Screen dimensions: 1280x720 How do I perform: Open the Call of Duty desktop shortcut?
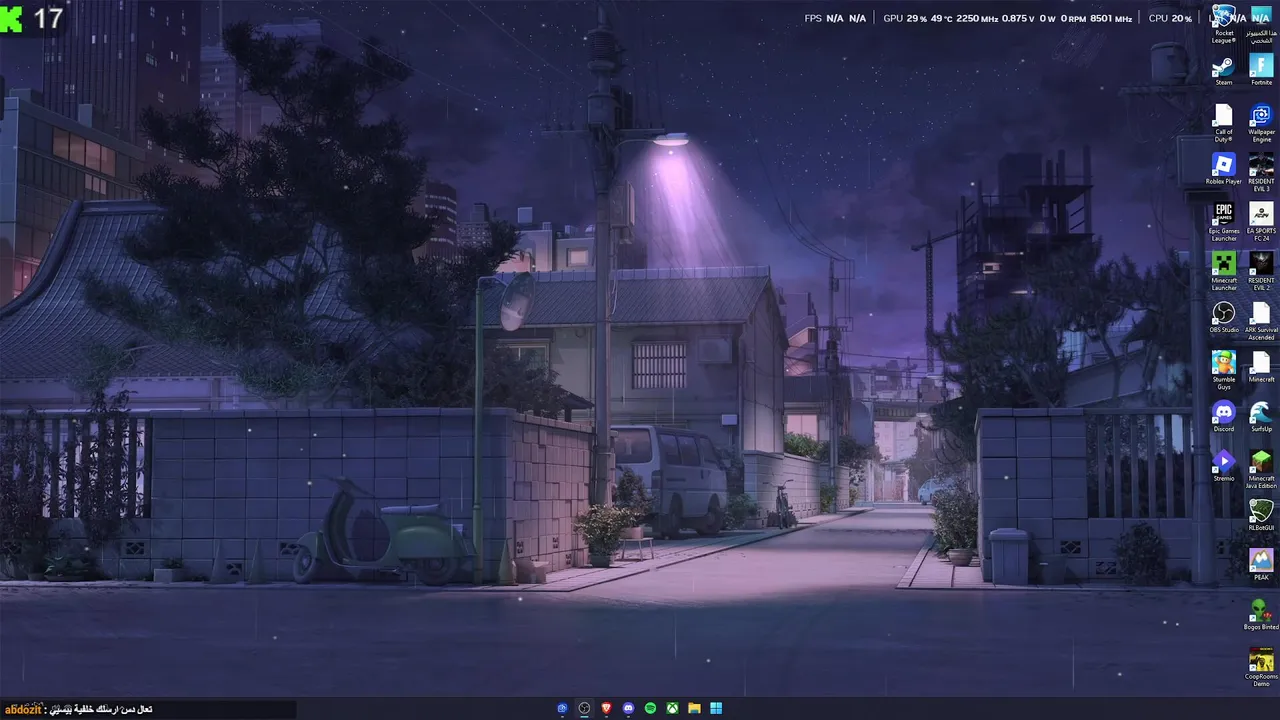pyautogui.click(x=1224, y=123)
